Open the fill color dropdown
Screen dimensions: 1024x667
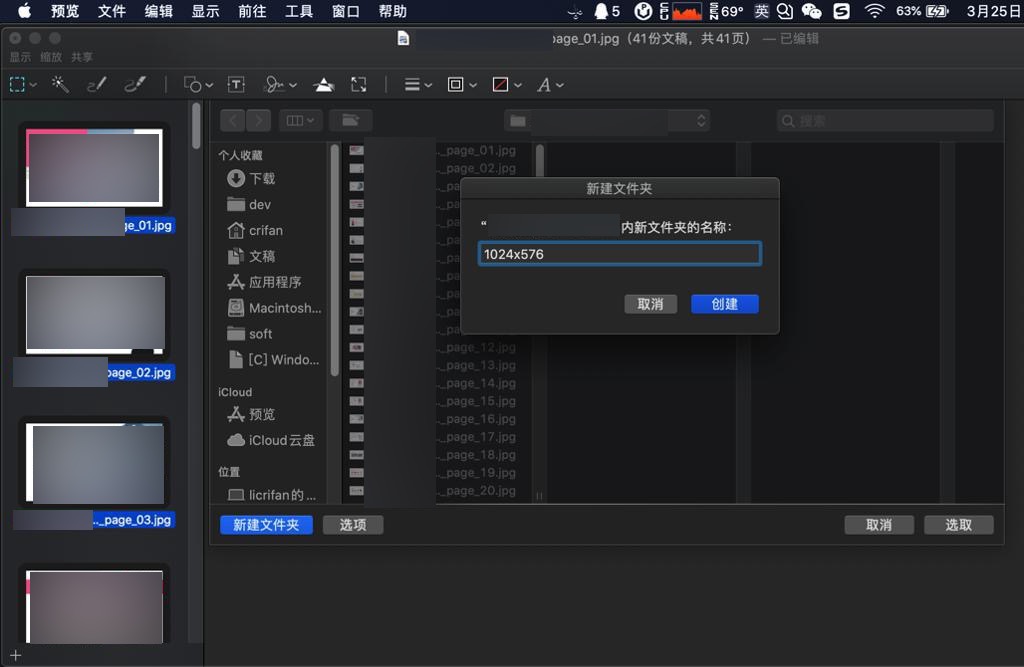coord(507,84)
